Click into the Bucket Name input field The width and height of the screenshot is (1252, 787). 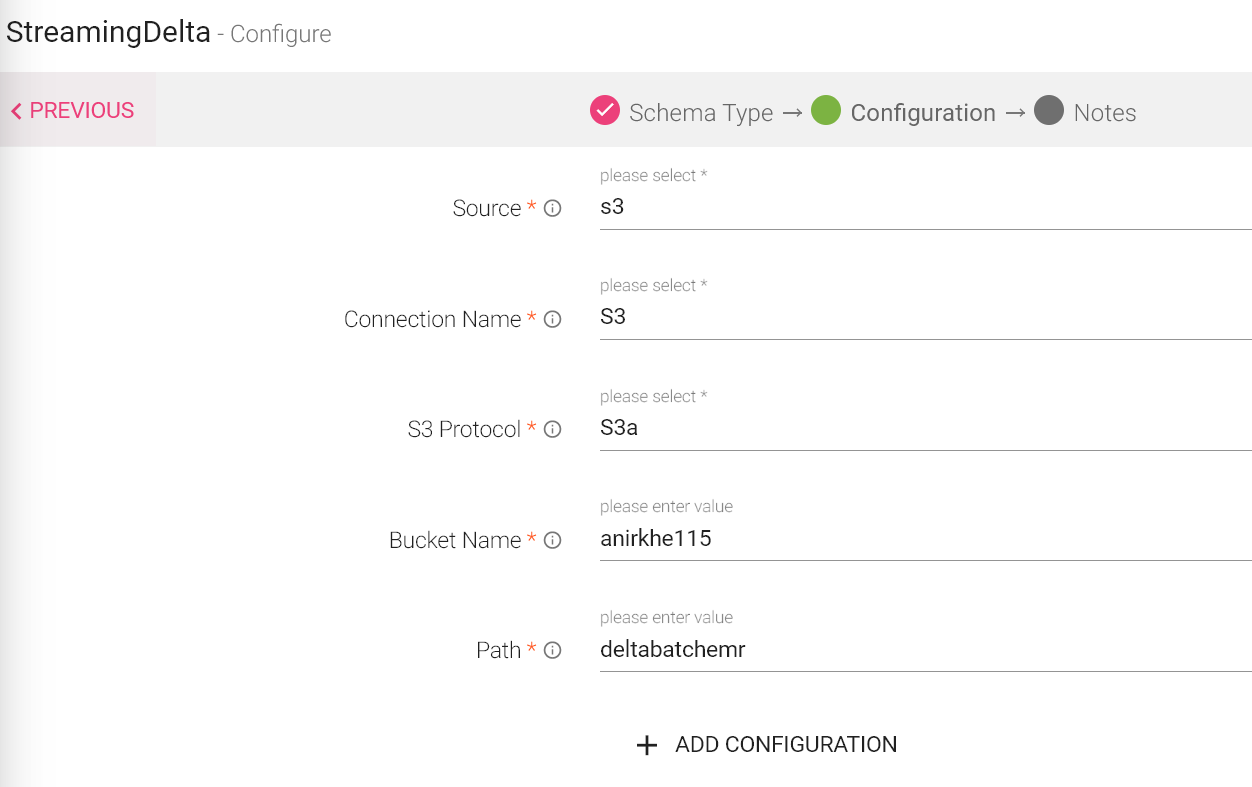[924, 539]
